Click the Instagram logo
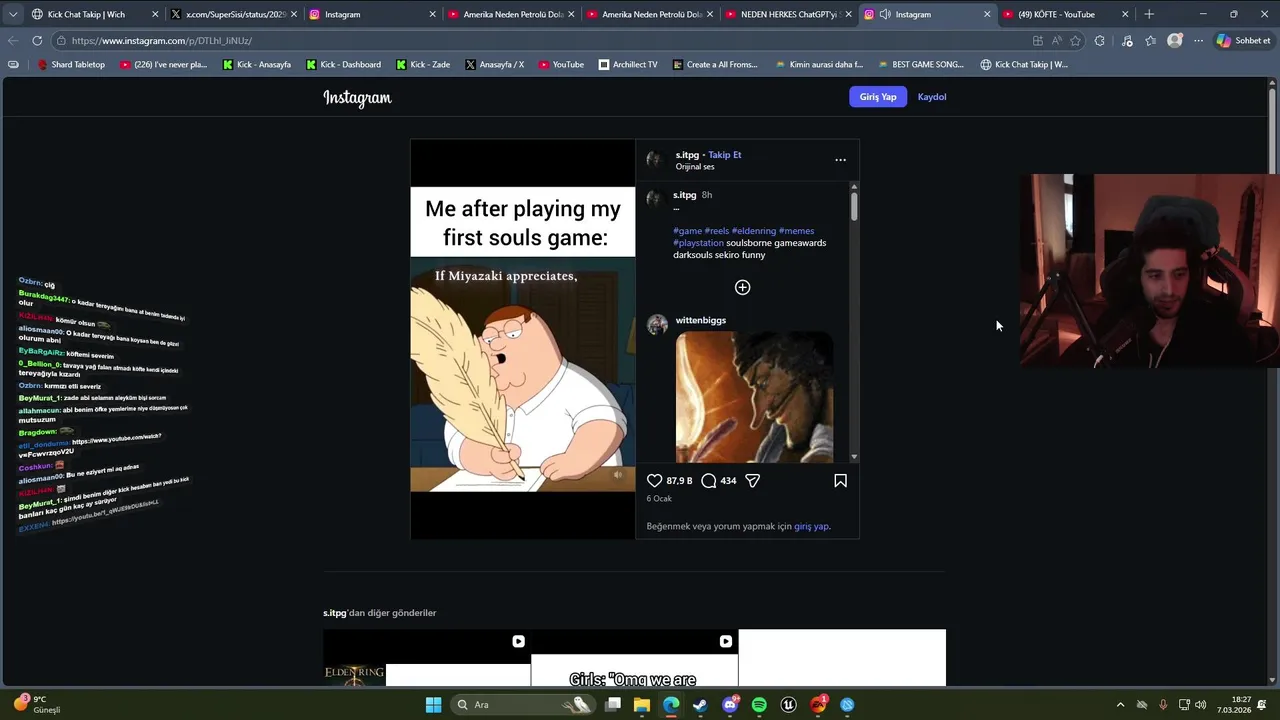The height and width of the screenshot is (720, 1280). (x=357, y=98)
